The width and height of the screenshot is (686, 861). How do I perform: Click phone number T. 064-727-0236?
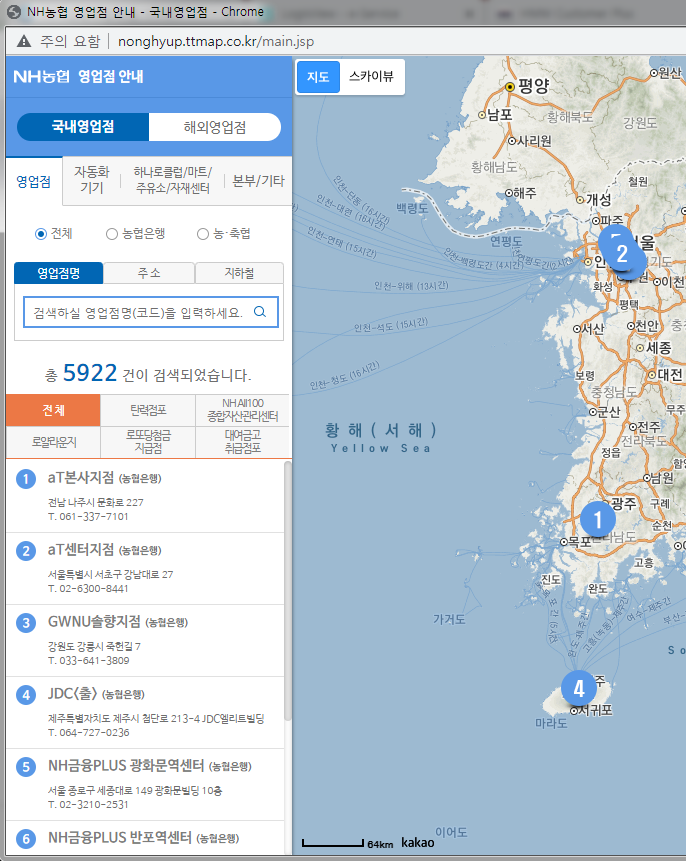tap(88, 733)
